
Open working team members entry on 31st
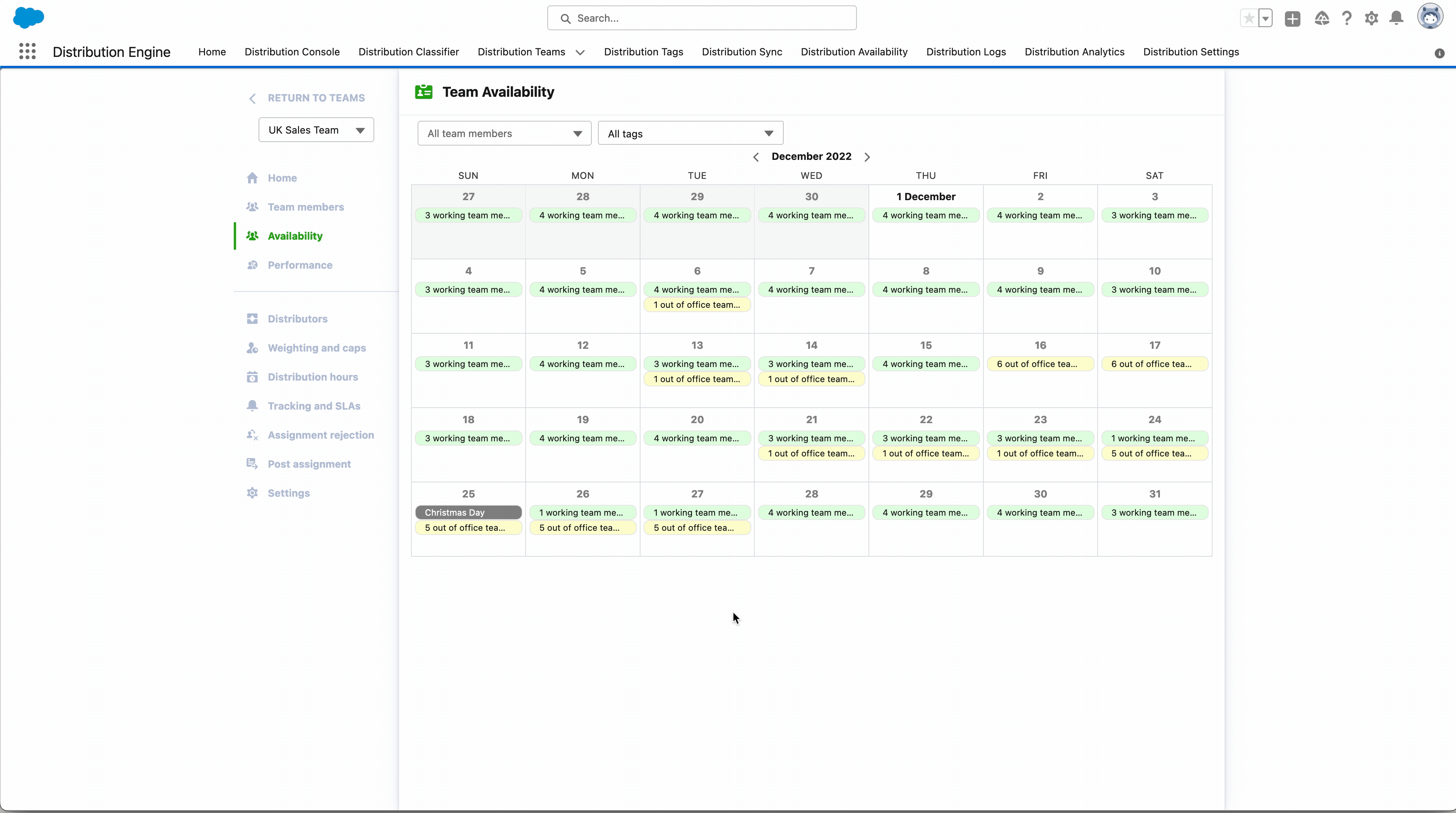point(1155,513)
